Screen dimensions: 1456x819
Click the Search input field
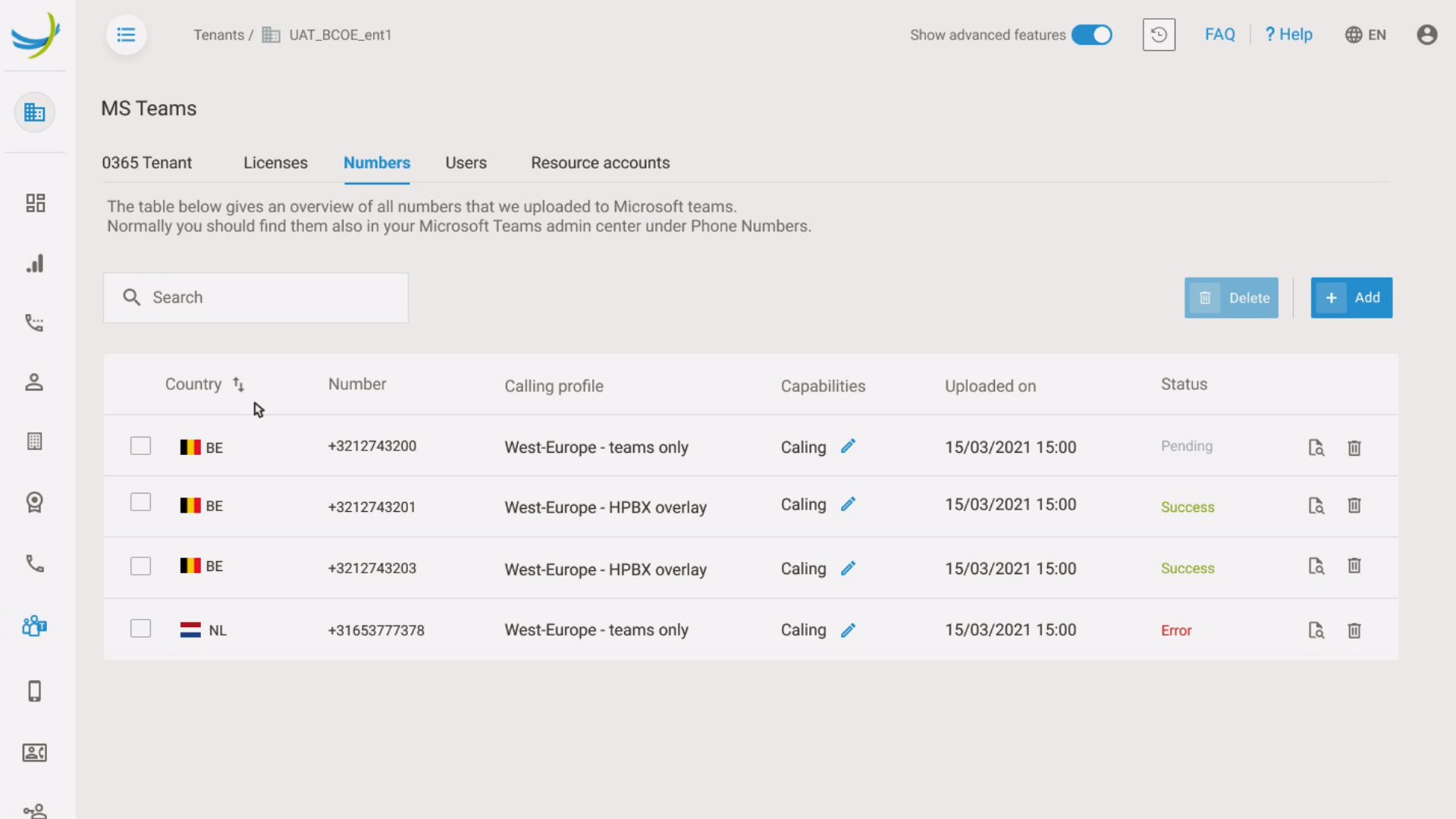click(x=256, y=297)
